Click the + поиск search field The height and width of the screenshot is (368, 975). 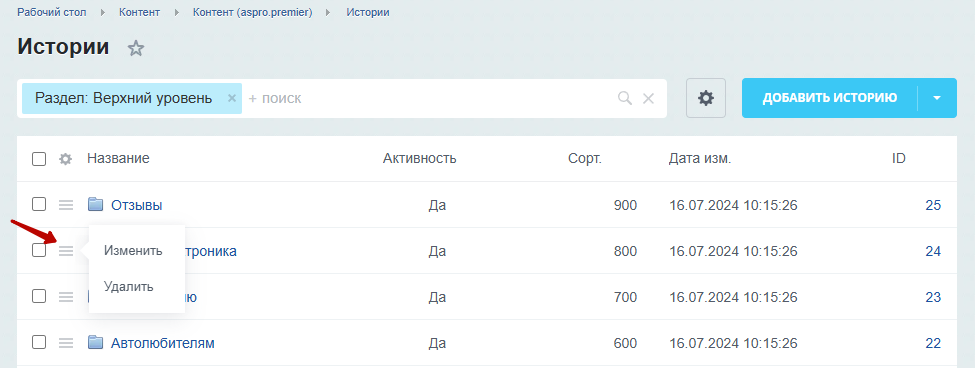pos(429,98)
